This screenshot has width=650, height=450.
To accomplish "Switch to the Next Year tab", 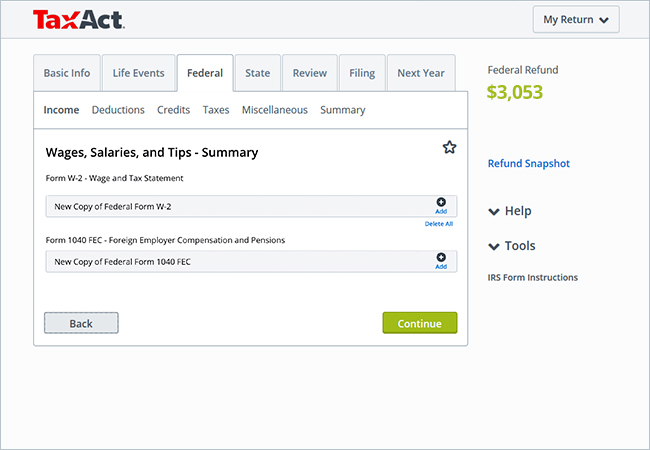I will click(x=421, y=73).
